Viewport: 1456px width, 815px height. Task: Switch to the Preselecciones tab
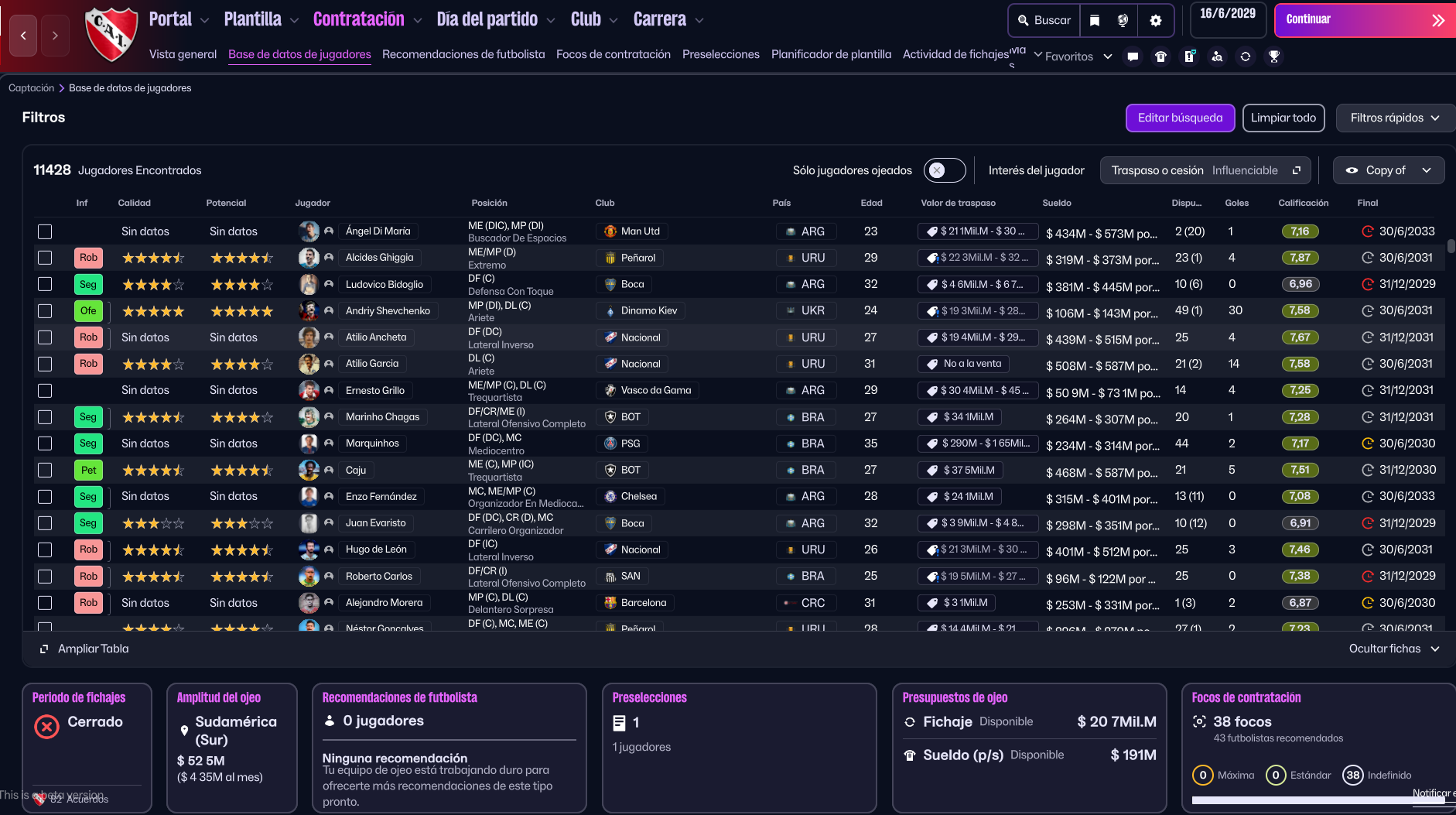click(720, 54)
